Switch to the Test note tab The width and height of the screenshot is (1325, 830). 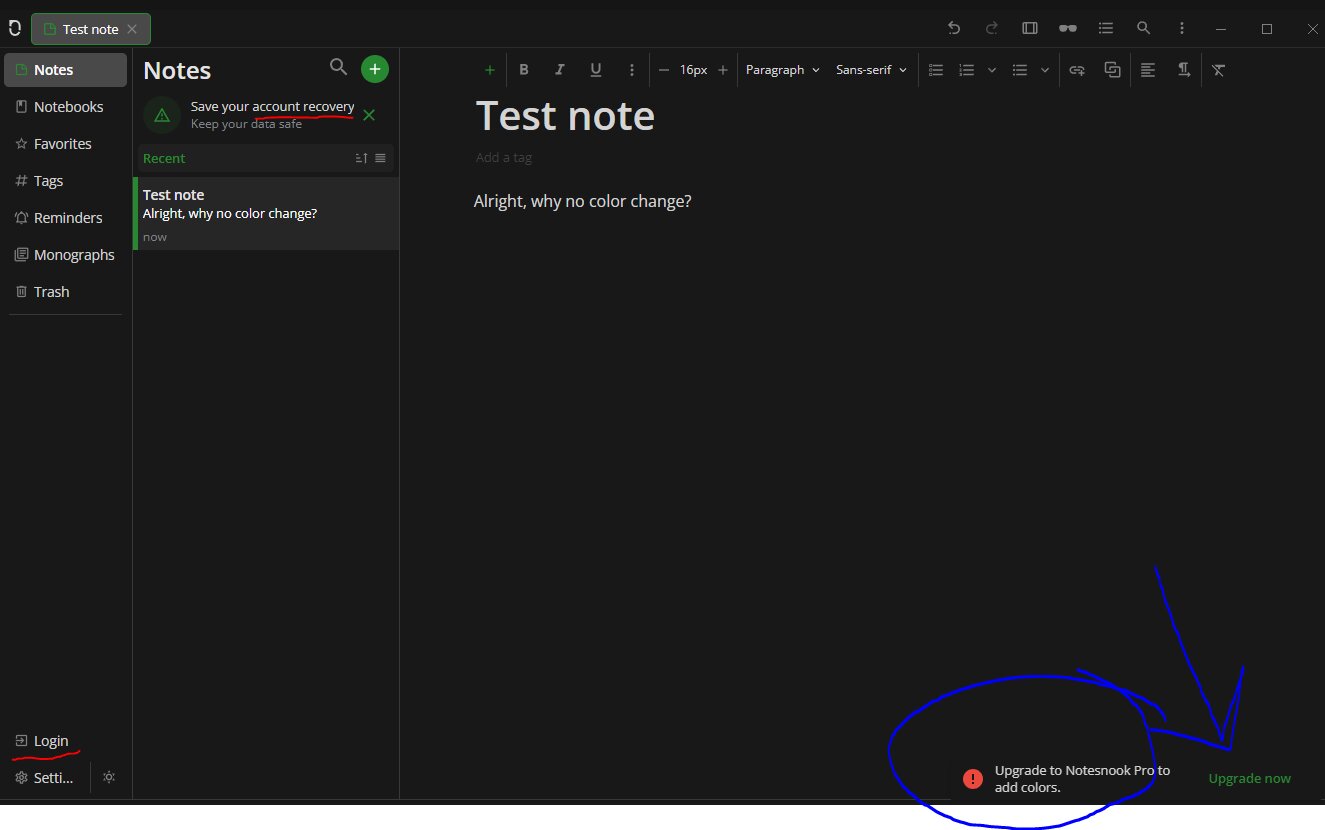pyautogui.click(x=90, y=29)
